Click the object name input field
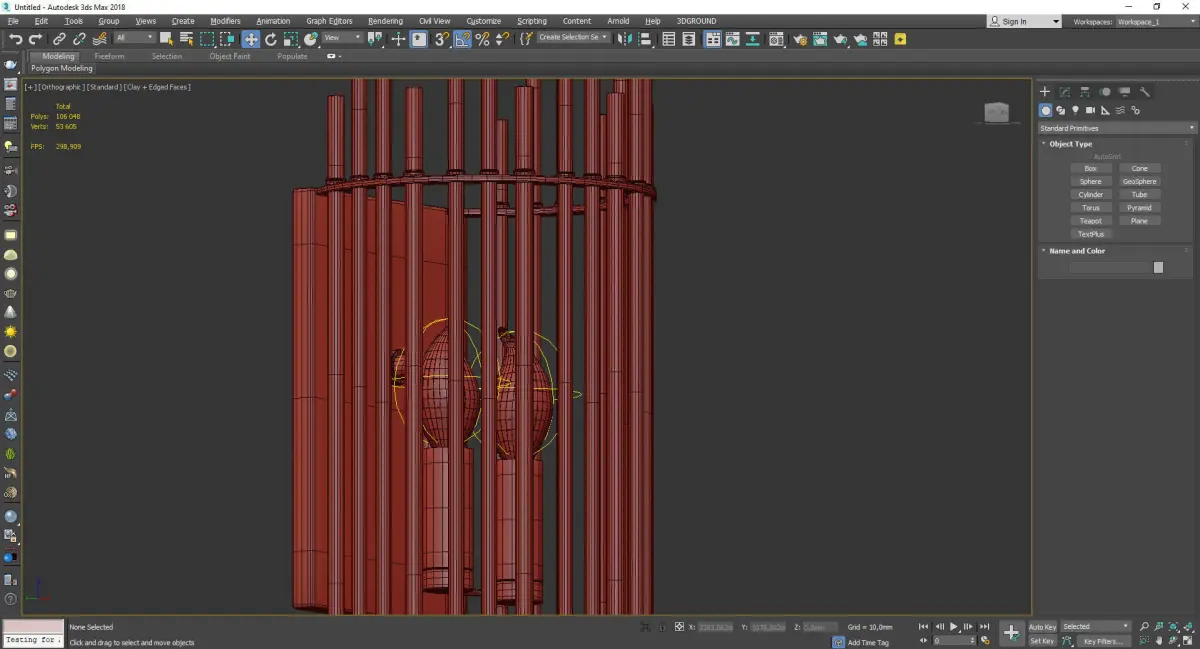Viewport: 1200px width, 649px height. (x=1110, y=267)
